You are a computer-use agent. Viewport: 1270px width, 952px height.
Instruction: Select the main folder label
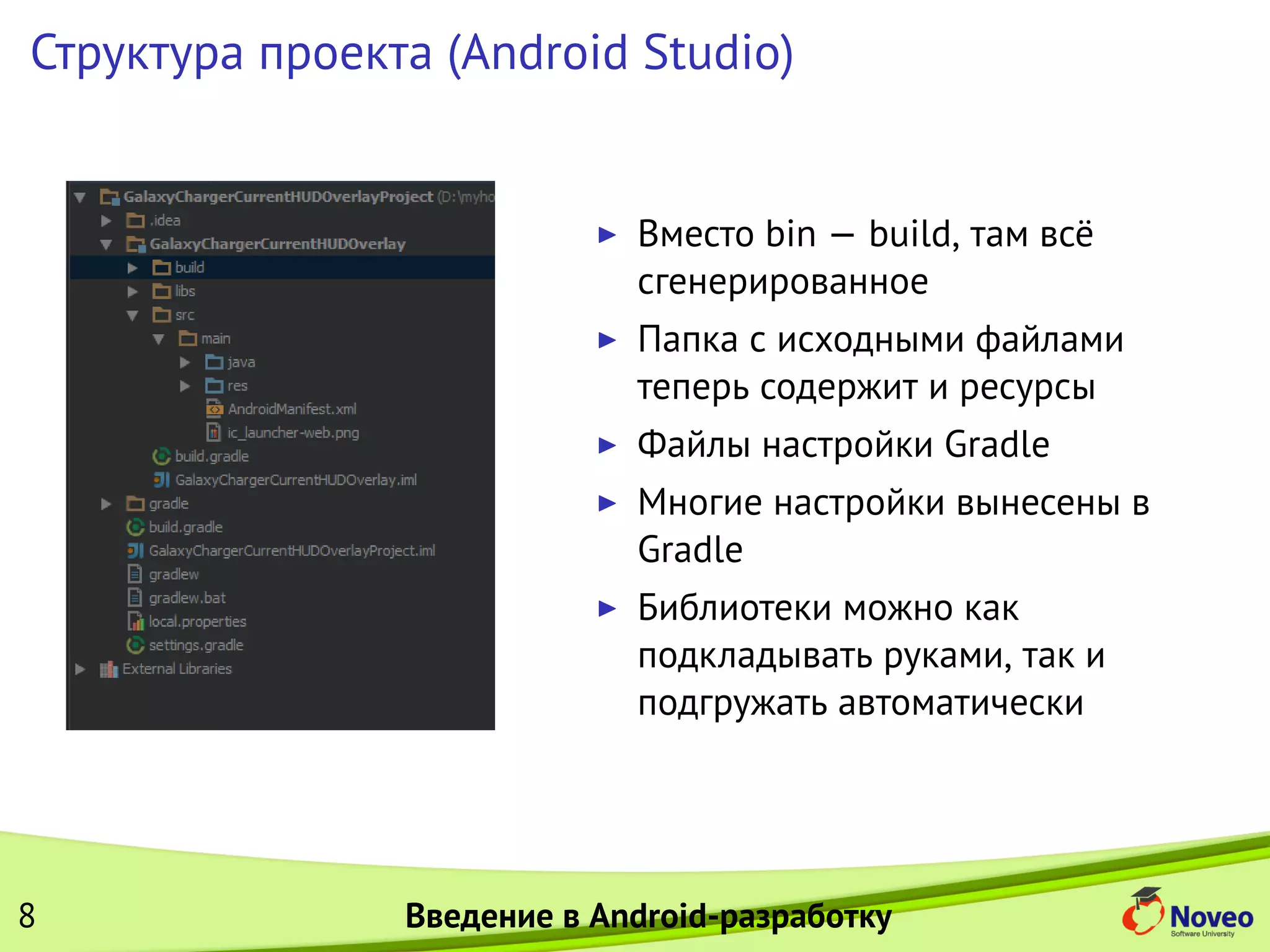click(216, 339)
